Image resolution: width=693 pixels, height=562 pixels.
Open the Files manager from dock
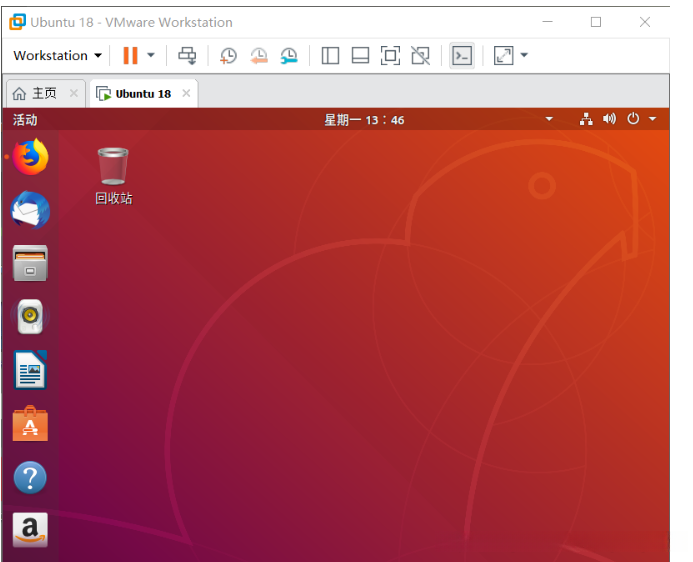coord(30,263)
